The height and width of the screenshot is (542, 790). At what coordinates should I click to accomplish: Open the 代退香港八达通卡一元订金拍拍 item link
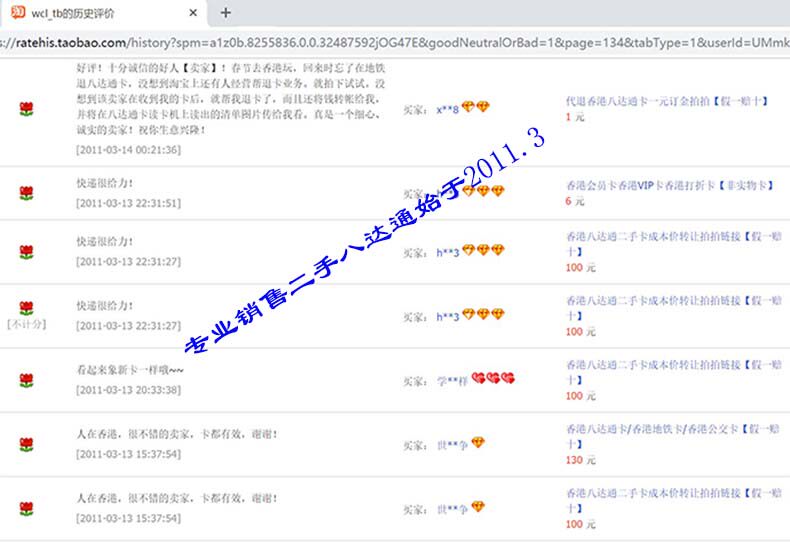click(x=667, y=101)
